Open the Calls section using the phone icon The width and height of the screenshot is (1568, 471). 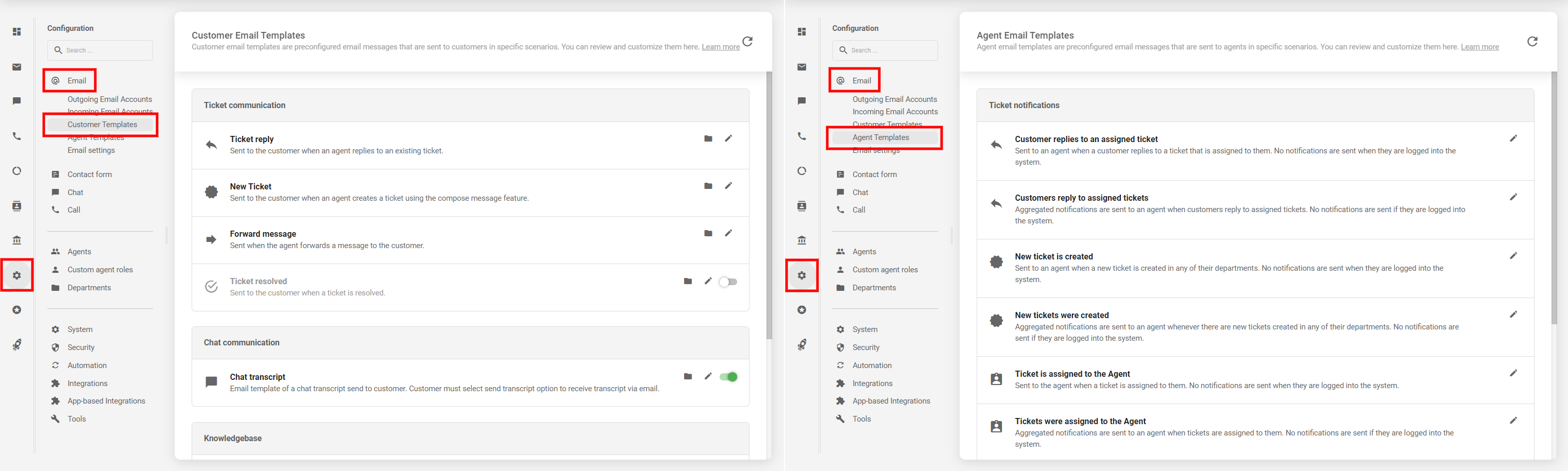[16, 136]
